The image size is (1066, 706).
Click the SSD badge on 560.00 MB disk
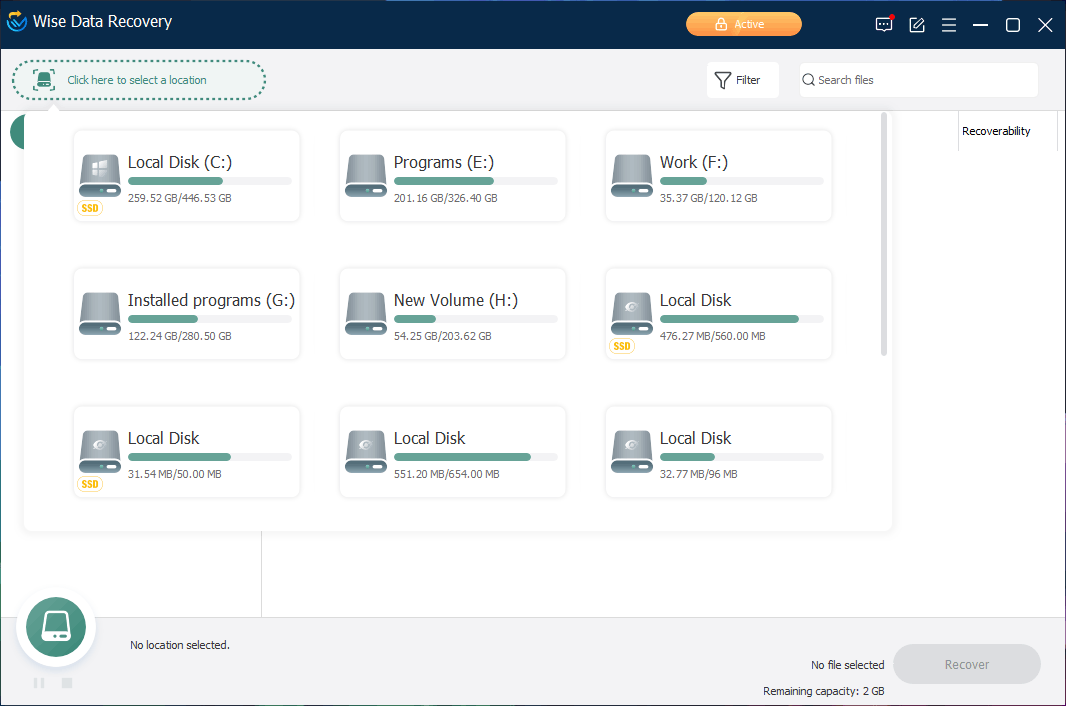click(x=622, y=346)
